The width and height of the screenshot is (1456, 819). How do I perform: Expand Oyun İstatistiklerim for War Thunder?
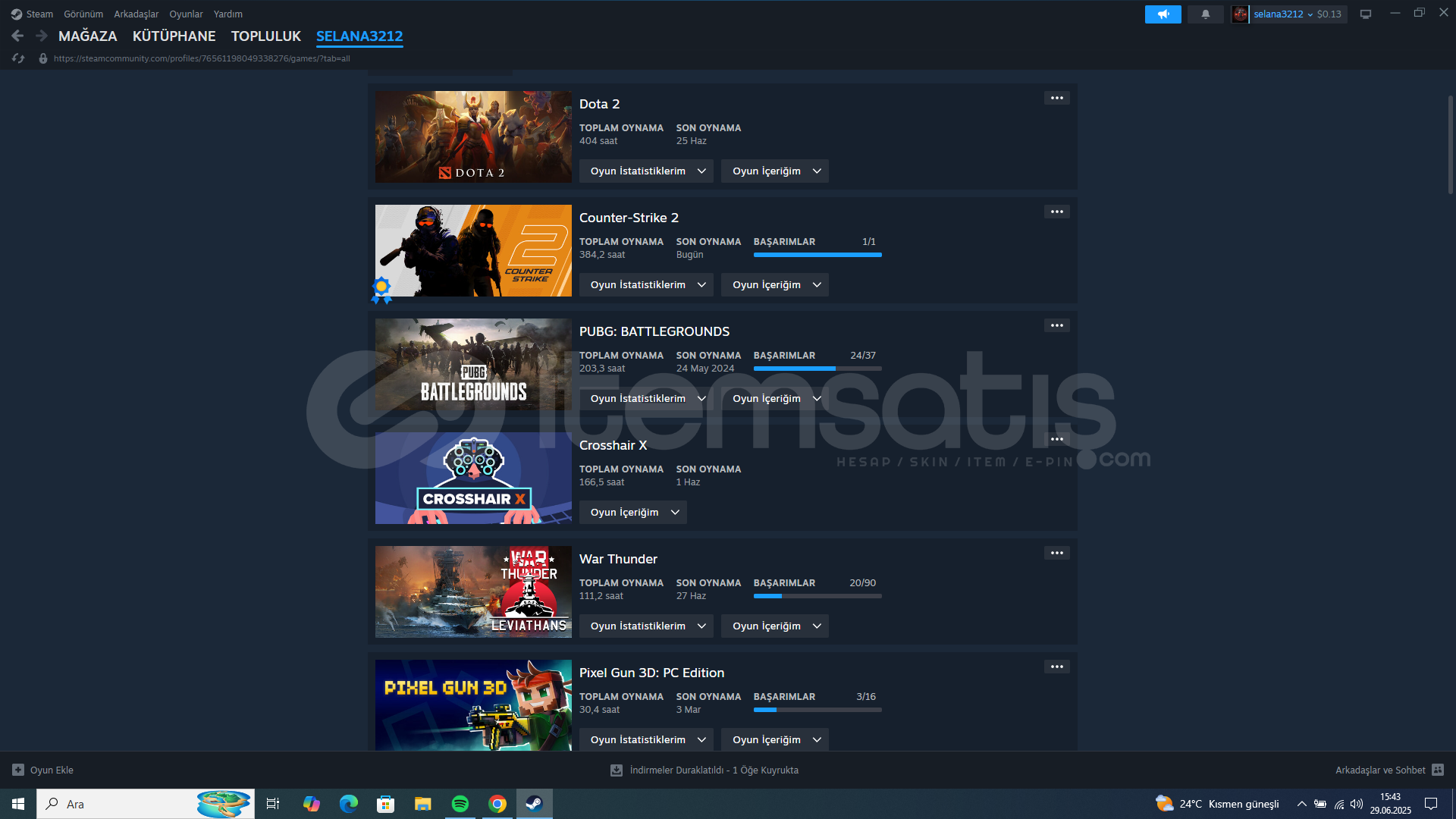tap(646, 626)
